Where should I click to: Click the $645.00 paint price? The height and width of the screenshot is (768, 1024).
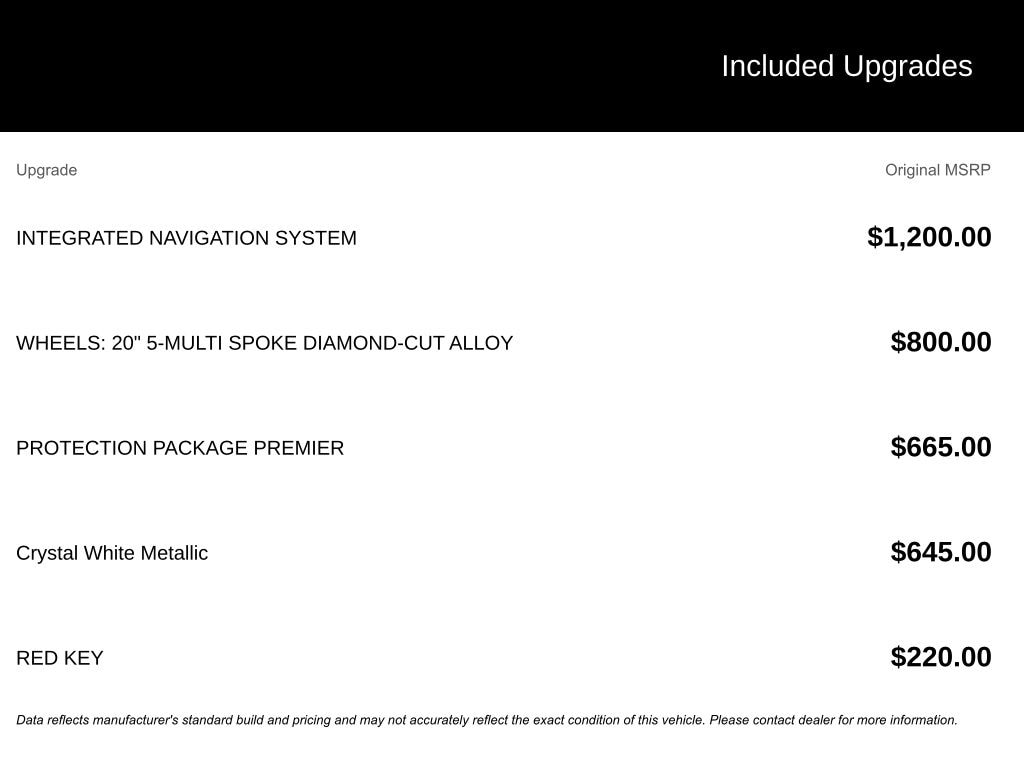tap(940, 552)
